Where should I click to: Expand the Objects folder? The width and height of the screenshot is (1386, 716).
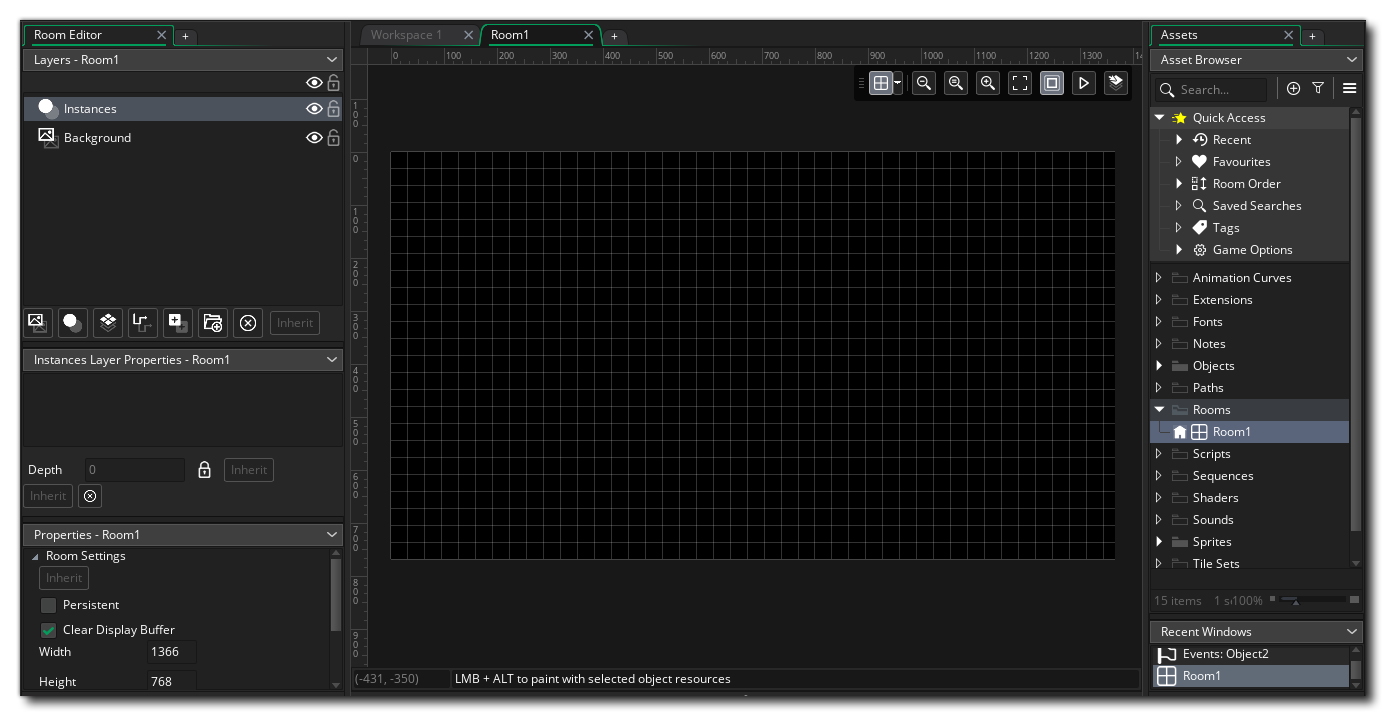(1159, 366)
